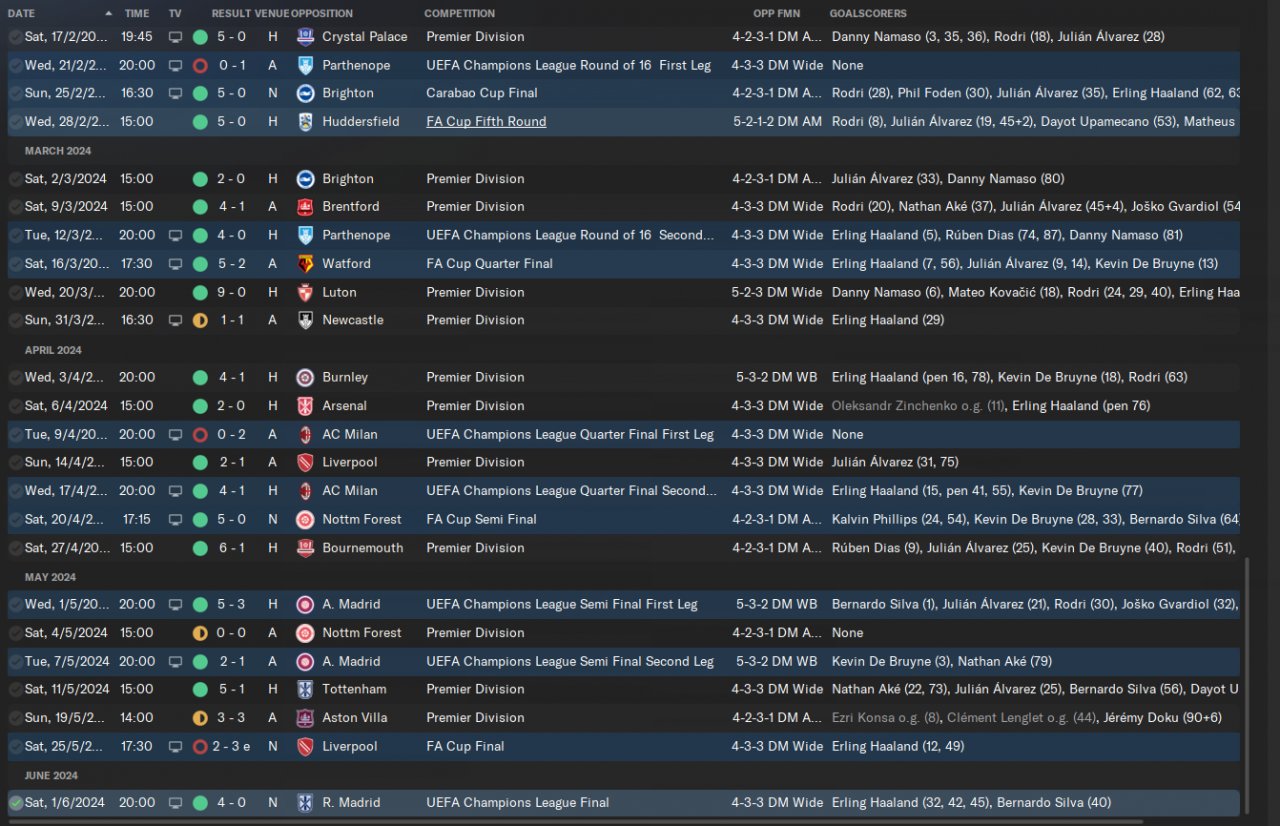Click the 5-2-1-2 DM AM formation text
The image size is (1280, 826).
click(777, 122)
